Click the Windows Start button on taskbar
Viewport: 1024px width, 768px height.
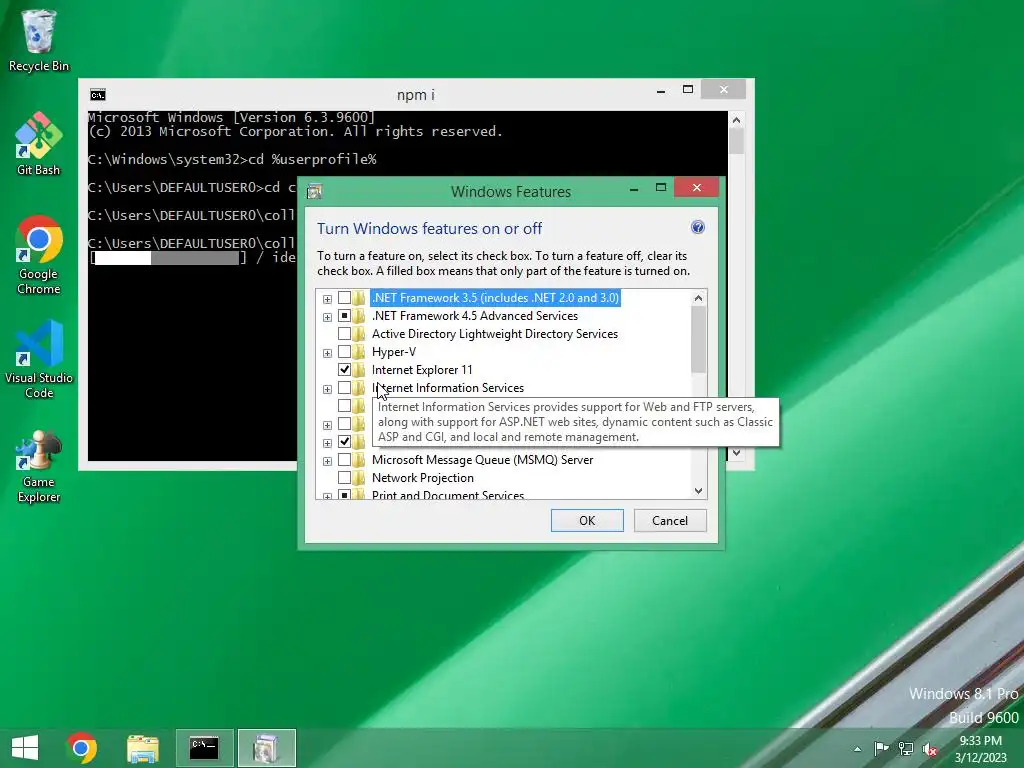pyautogui.click(x=25, y=748)
